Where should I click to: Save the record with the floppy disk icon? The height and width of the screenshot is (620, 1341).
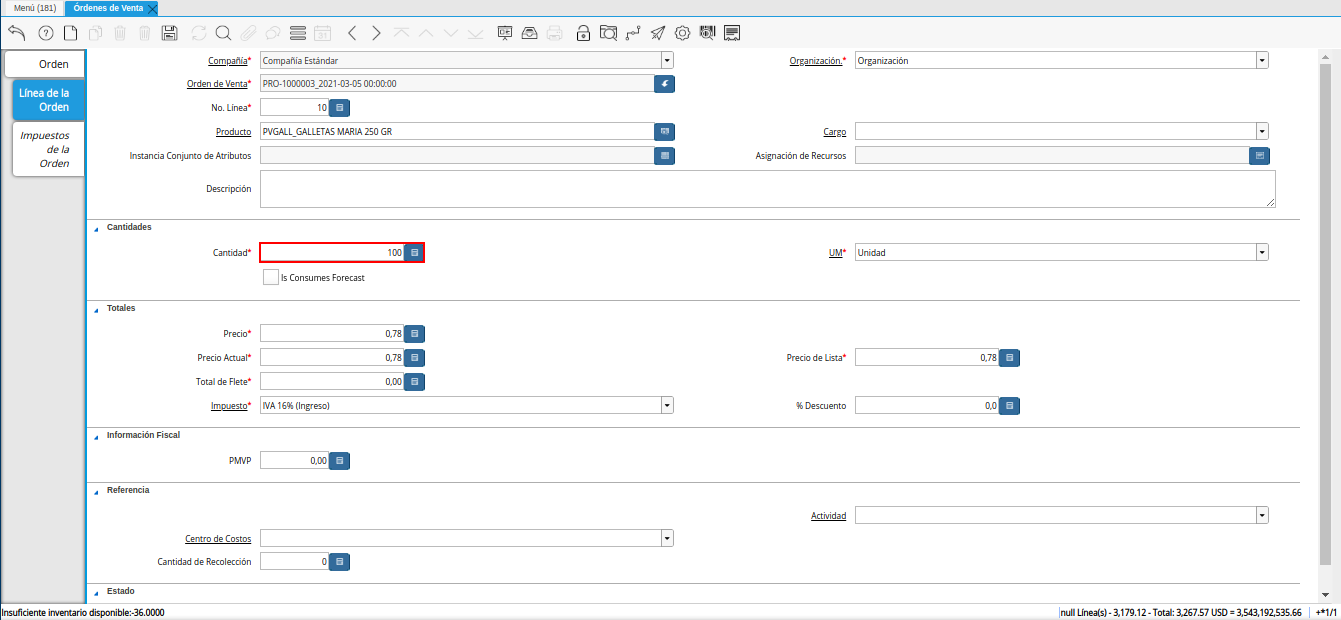169,33
